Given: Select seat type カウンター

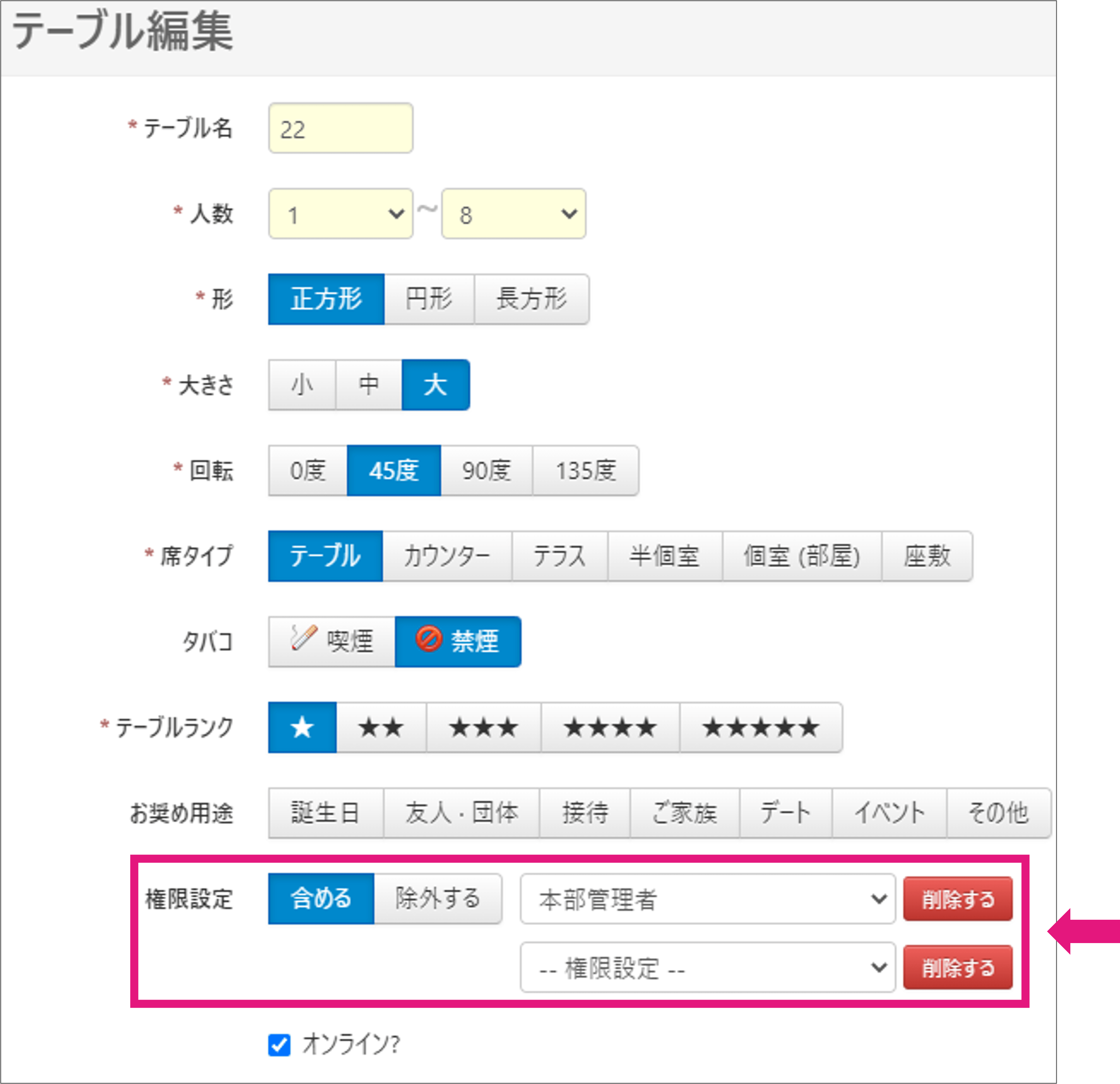Looking at the screenshot, I should [x=447, y=556].
